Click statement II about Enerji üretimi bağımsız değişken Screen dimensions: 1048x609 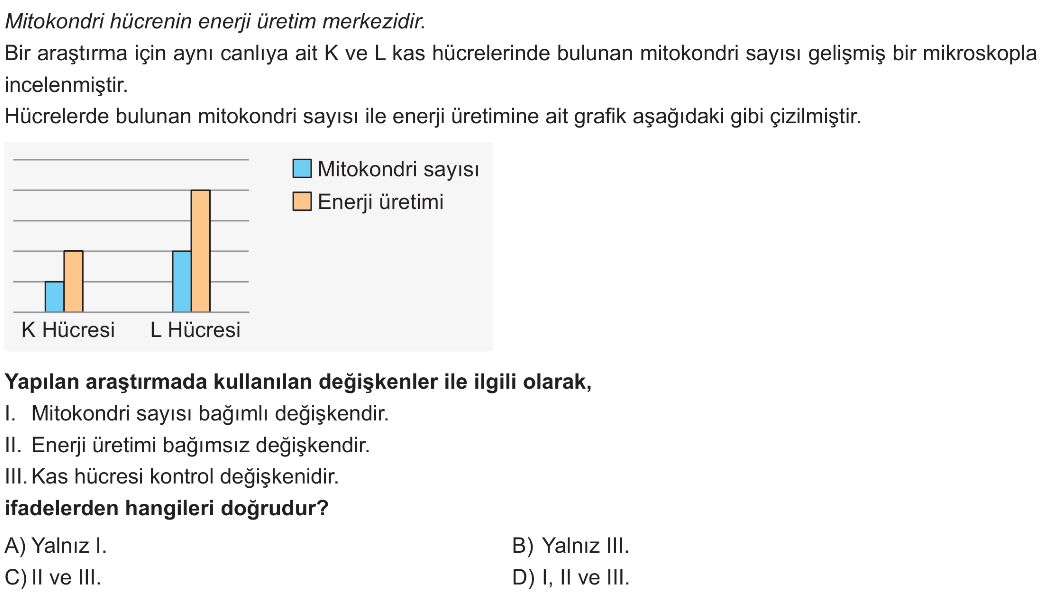click(187, 445)
